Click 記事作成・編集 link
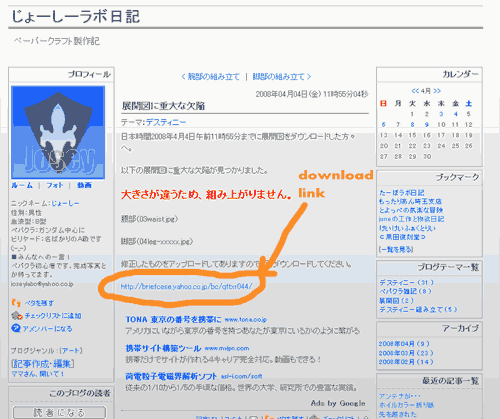This screenshot has height=419, width=500. 43,363
